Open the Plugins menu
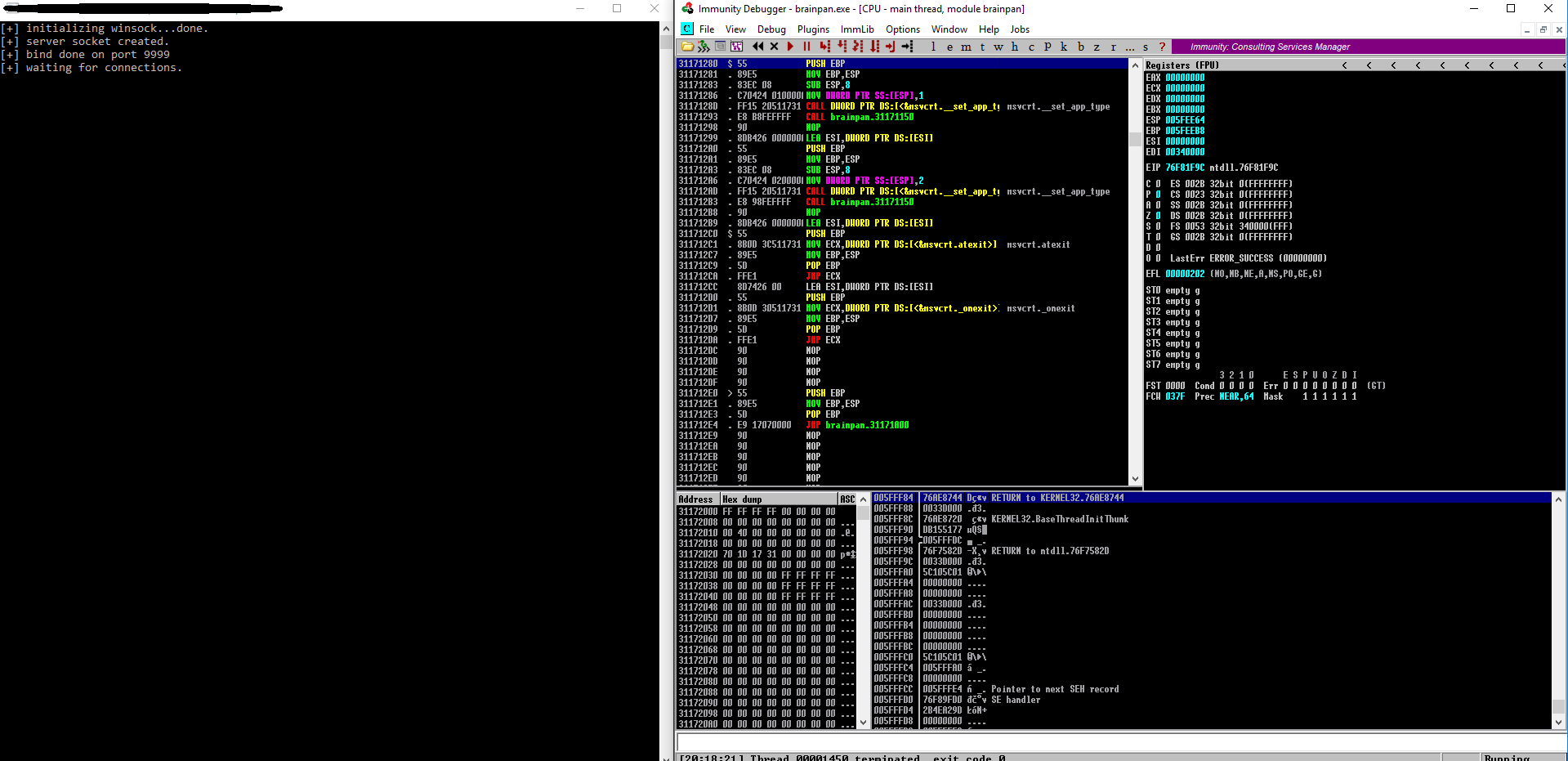This screenshot has height=761, width=1568. [813, 29]
